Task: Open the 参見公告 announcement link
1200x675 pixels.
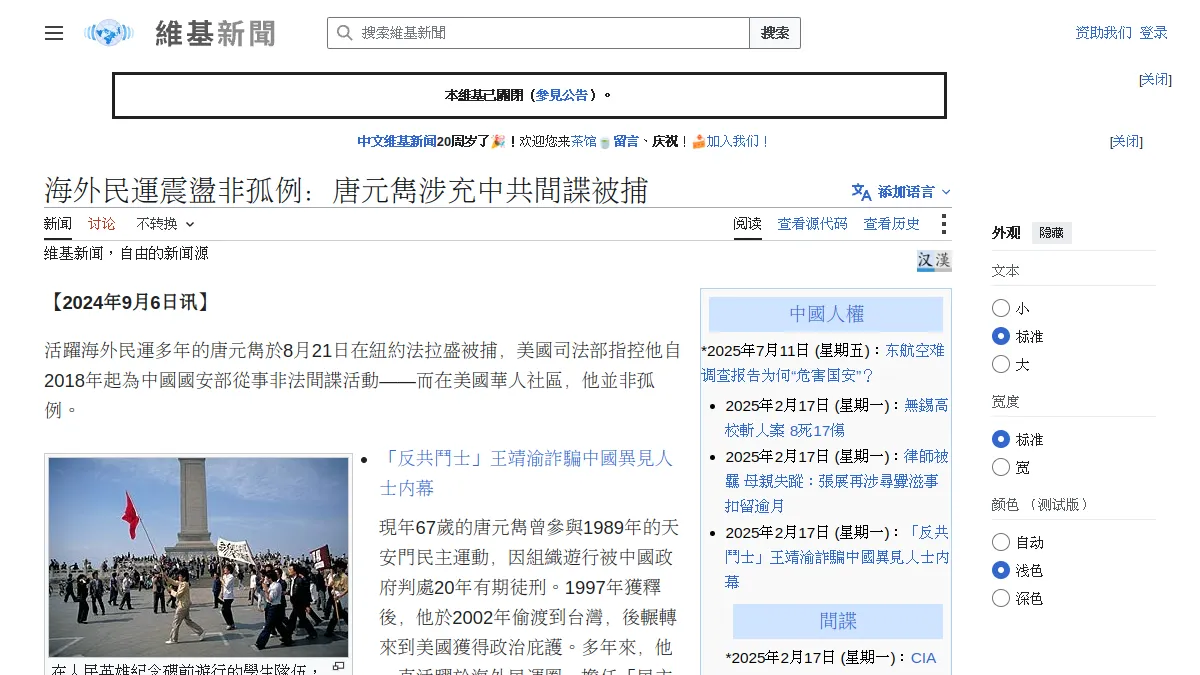Action: click(x=562, y=95)
